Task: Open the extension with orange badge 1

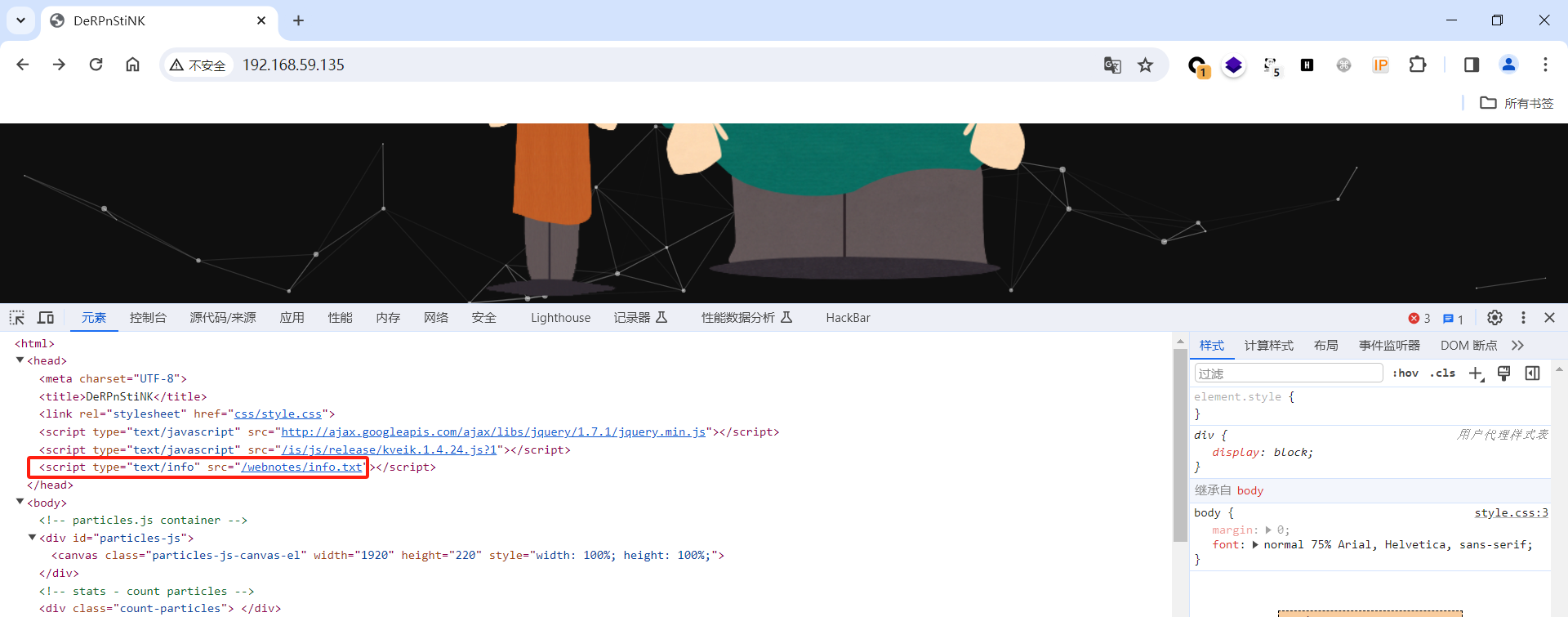Action: (1198, 65)
